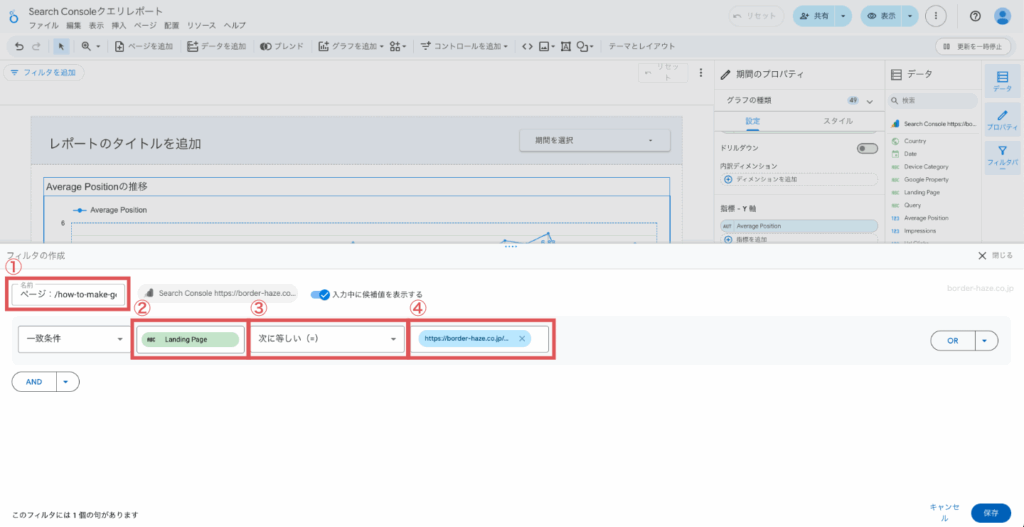The width and height of the screenshot is (1024, 527).
Task: Toggle show suggested values while typing
Action: click(320, 294)
